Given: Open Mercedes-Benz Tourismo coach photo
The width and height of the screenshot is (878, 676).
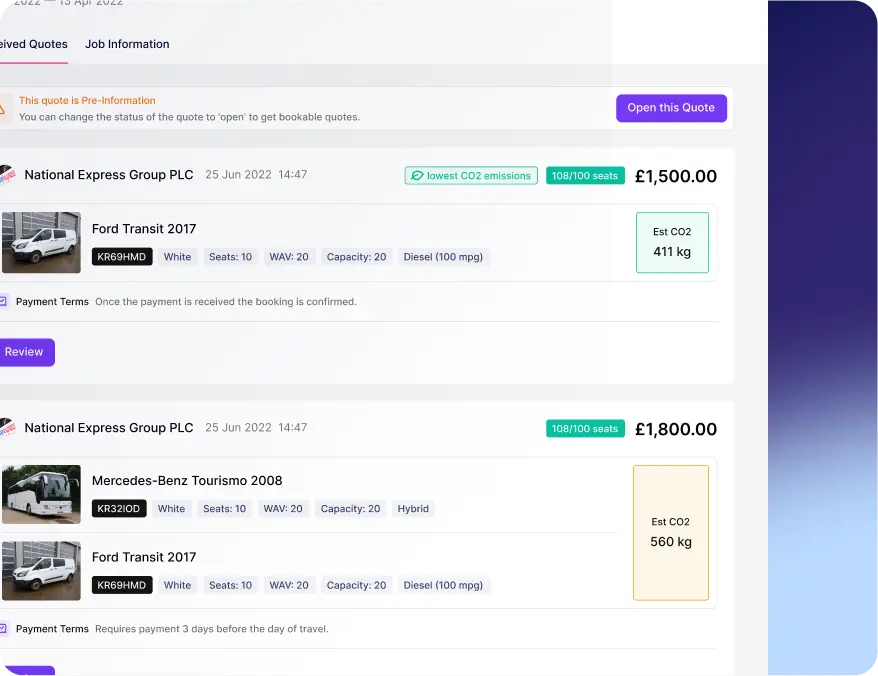Looking at the screenshot, I should (x=41, y=495).
